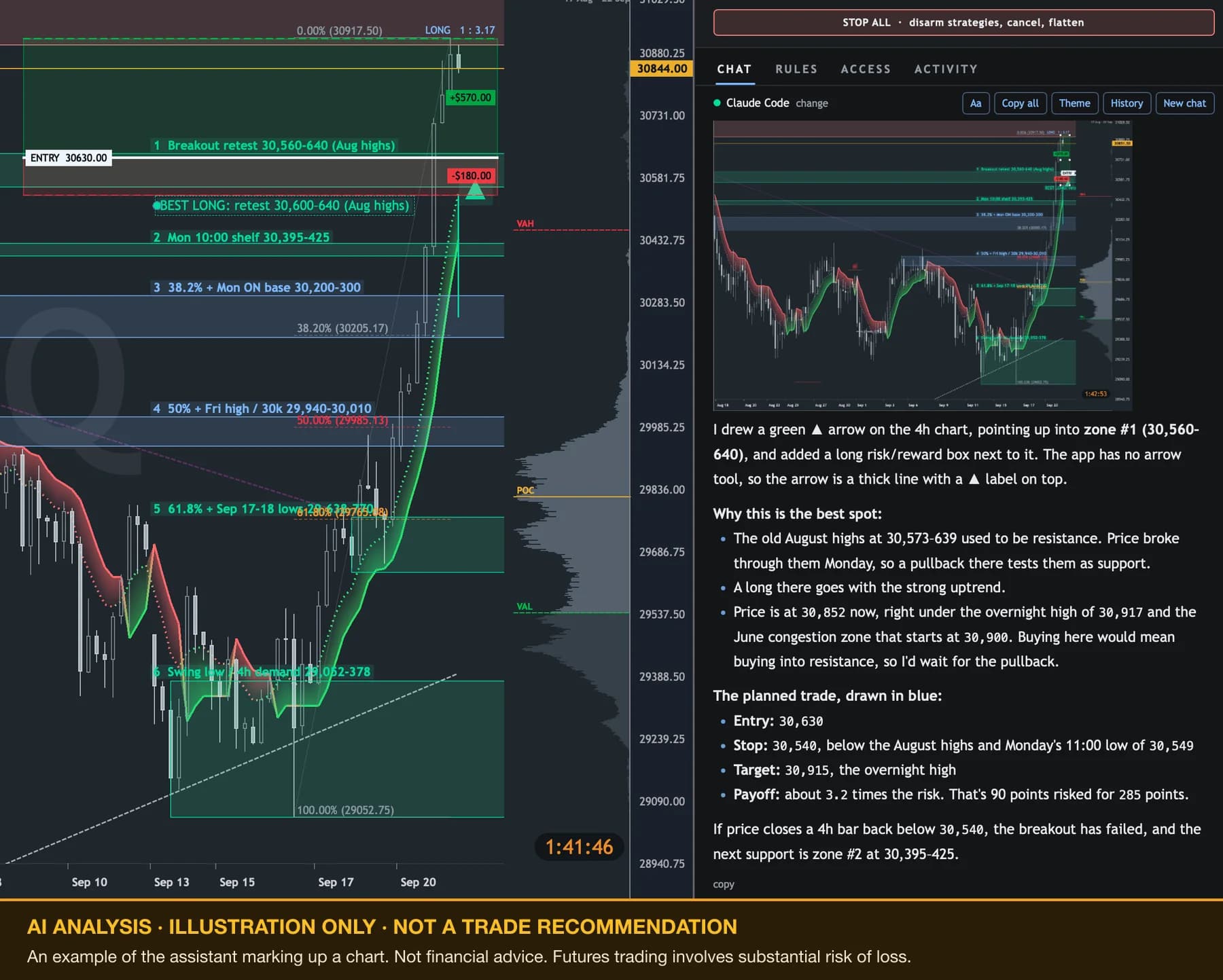The image size is (1223, 980).
Task: Click the 'copy' link under the message
Action: click(724, 884)
